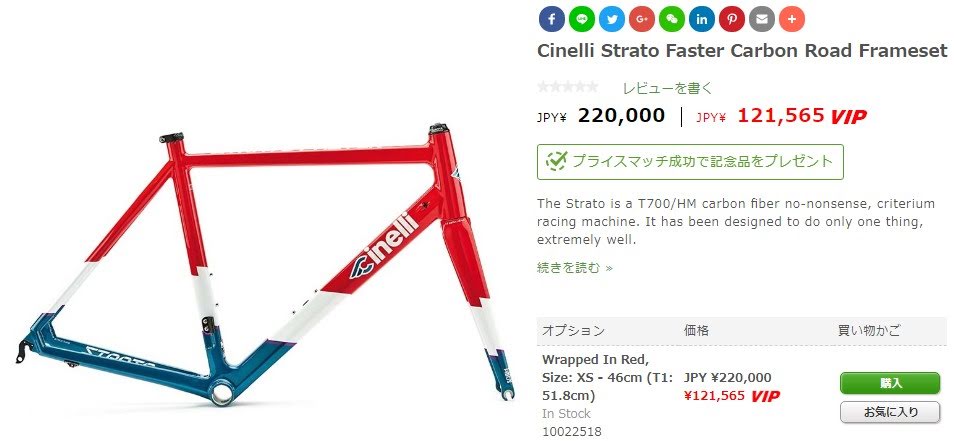Share product on Facebook
The width and height of the screenshot is (954, 441).
coord(552,19)
